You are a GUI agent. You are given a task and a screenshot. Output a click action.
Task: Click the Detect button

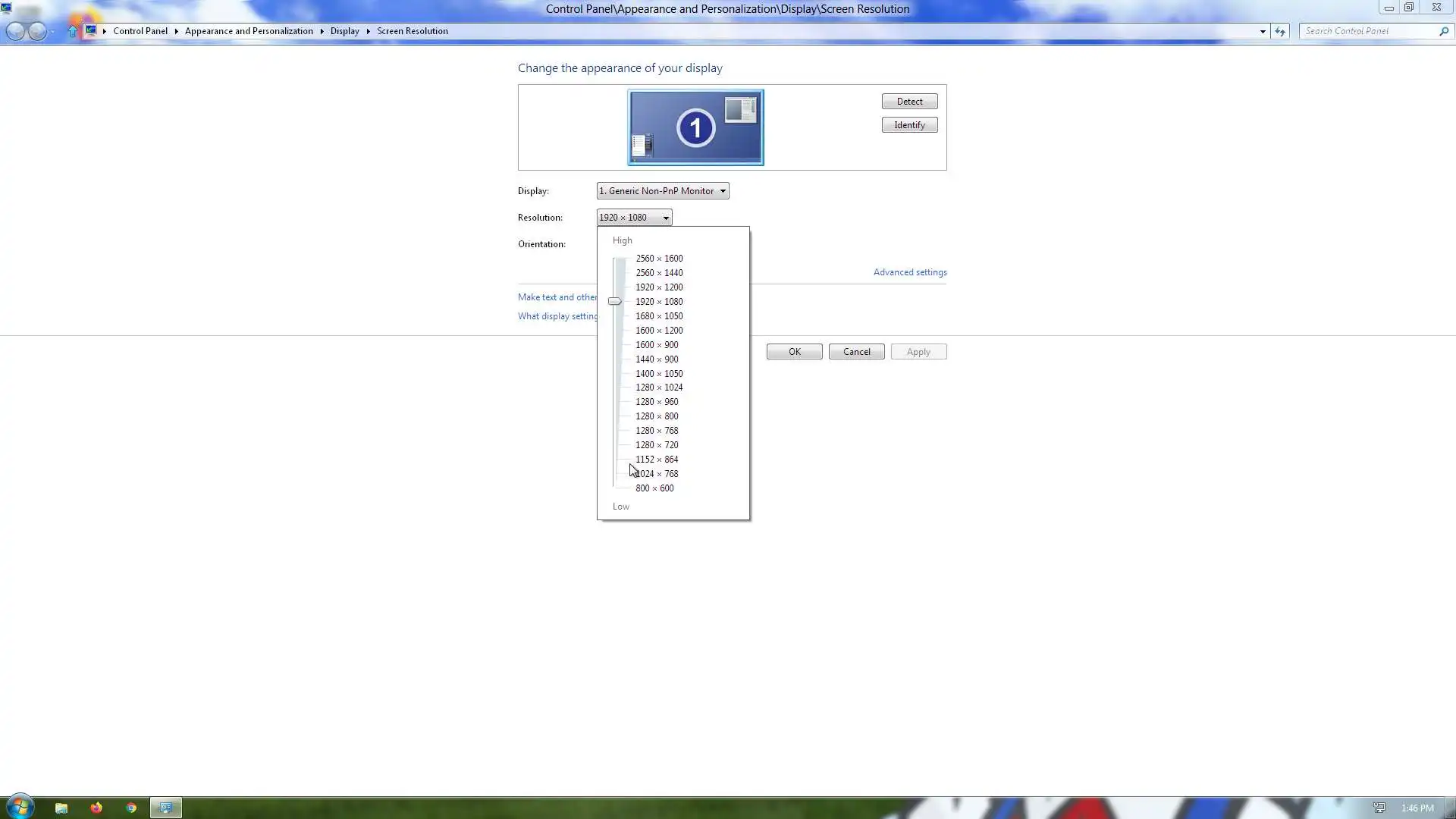tap(909, 102)
